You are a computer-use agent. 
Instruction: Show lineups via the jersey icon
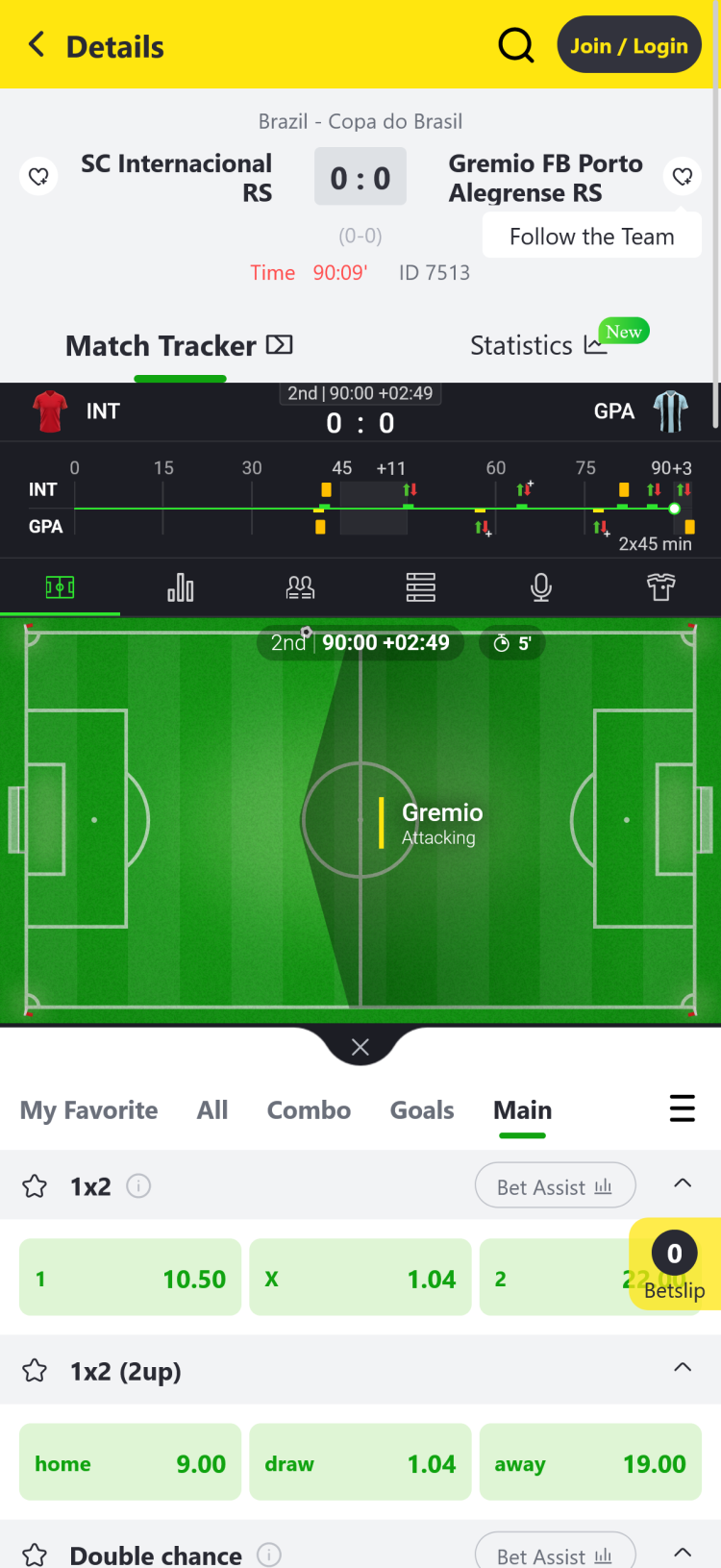pyautogui.click(x=661, y=586)
